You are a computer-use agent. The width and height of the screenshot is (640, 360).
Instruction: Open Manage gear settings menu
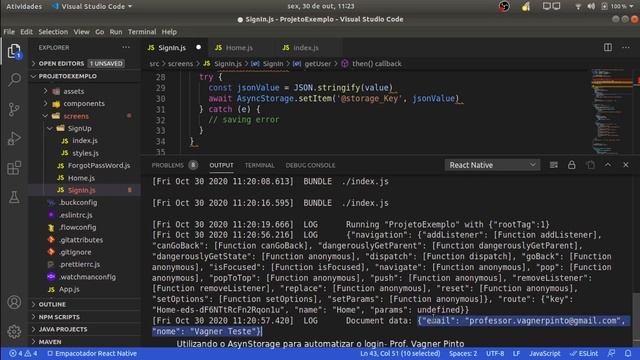(x=14, y=331)
